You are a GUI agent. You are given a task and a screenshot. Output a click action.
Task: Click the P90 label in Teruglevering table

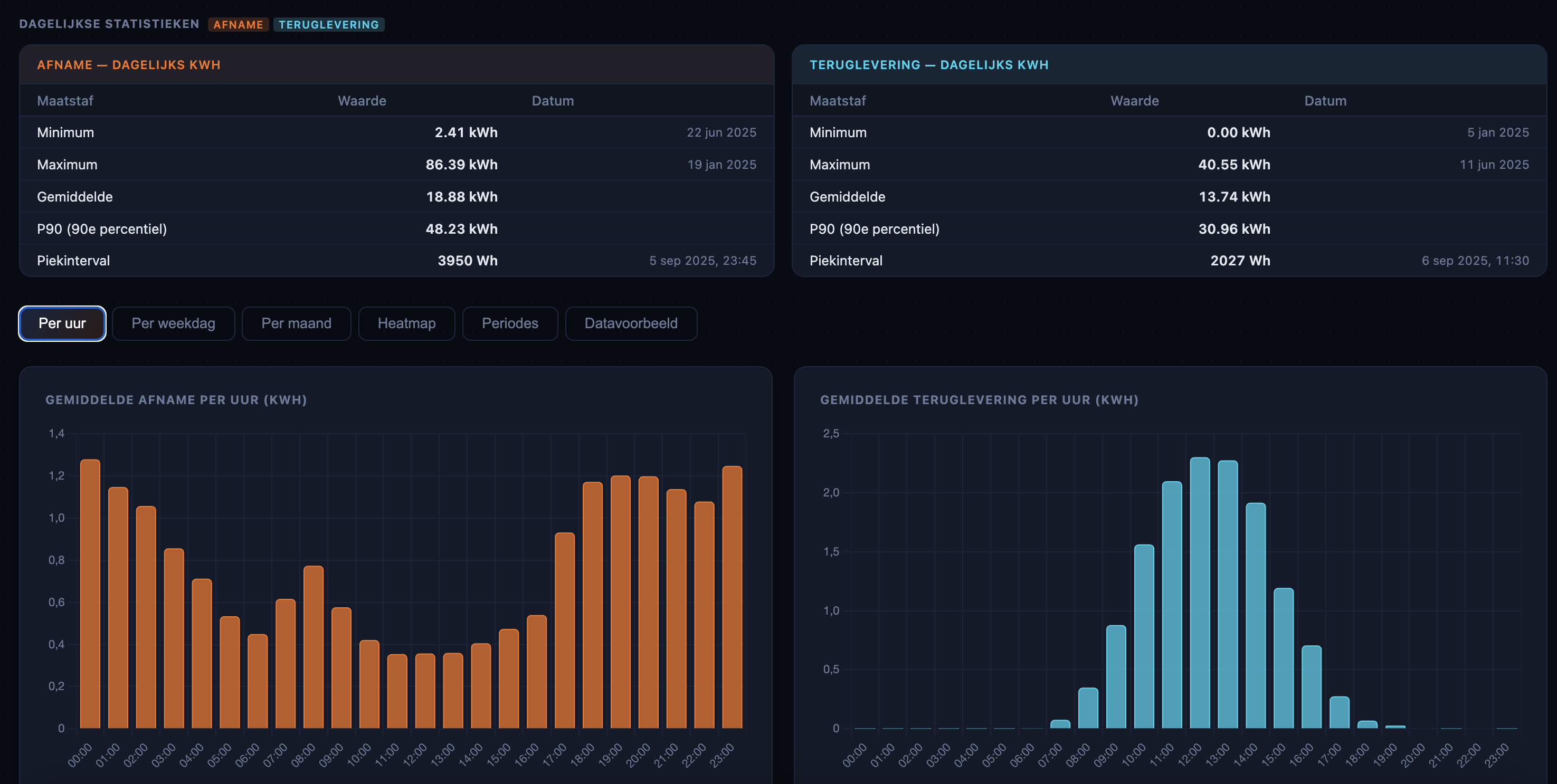pos(875,229)
